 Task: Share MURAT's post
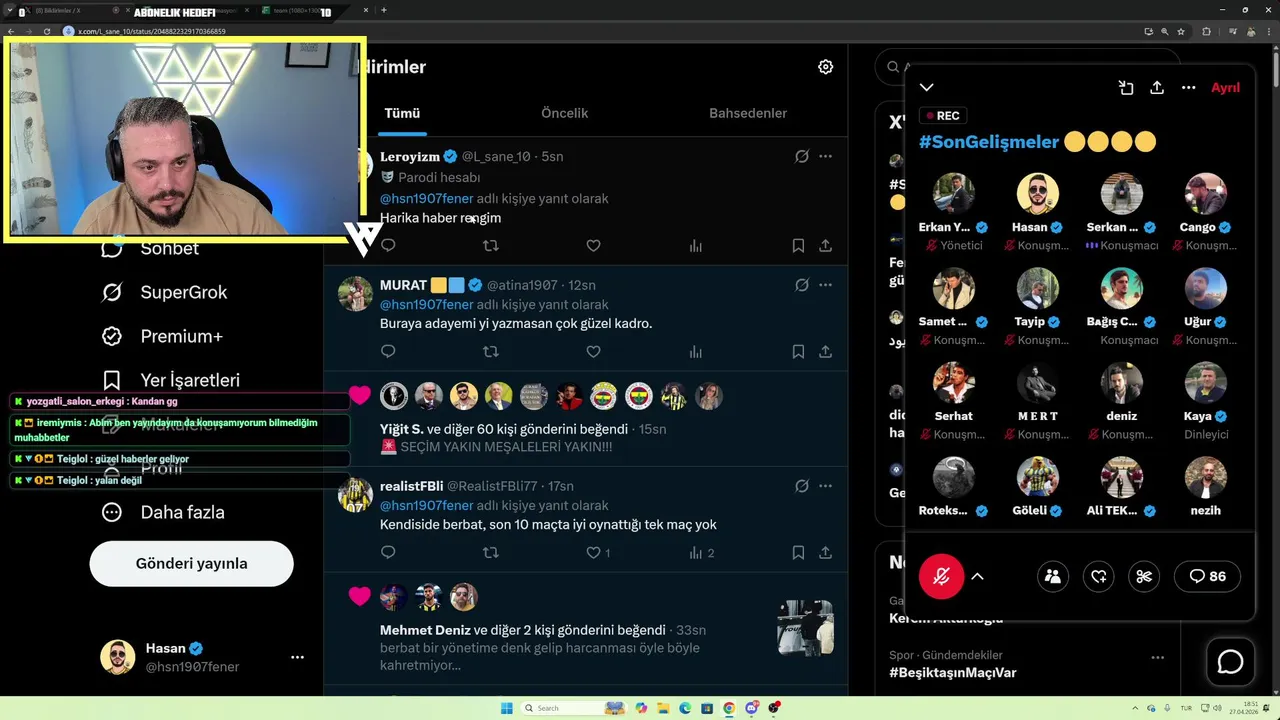(825, 351)
